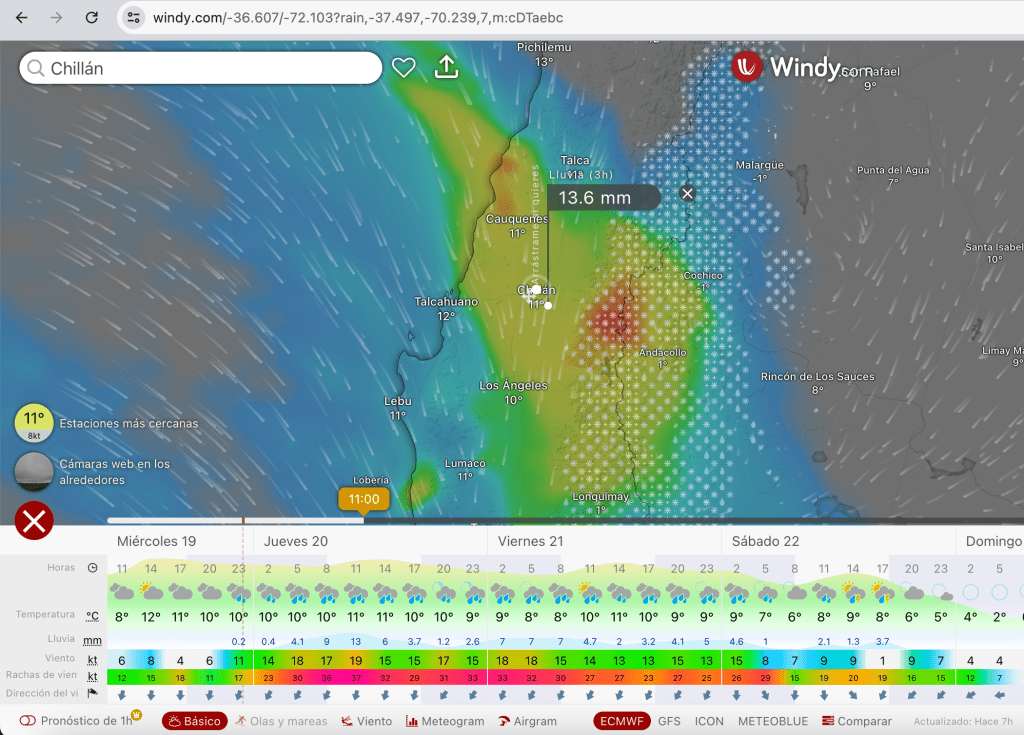1024x735 pixels.
Task: Open Comparar model comparison
Action: click(856, 721)
